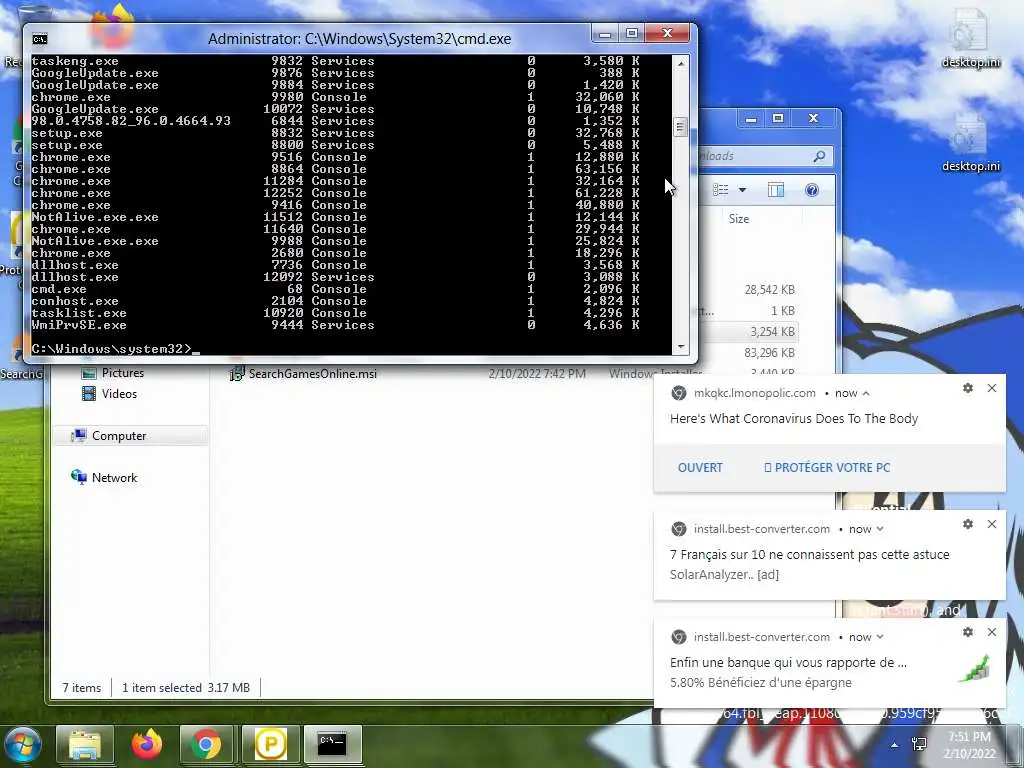Open Windows Explorer from the taskbar
The width and height of the screenshot is (1024, 768).
click(85, 745)
